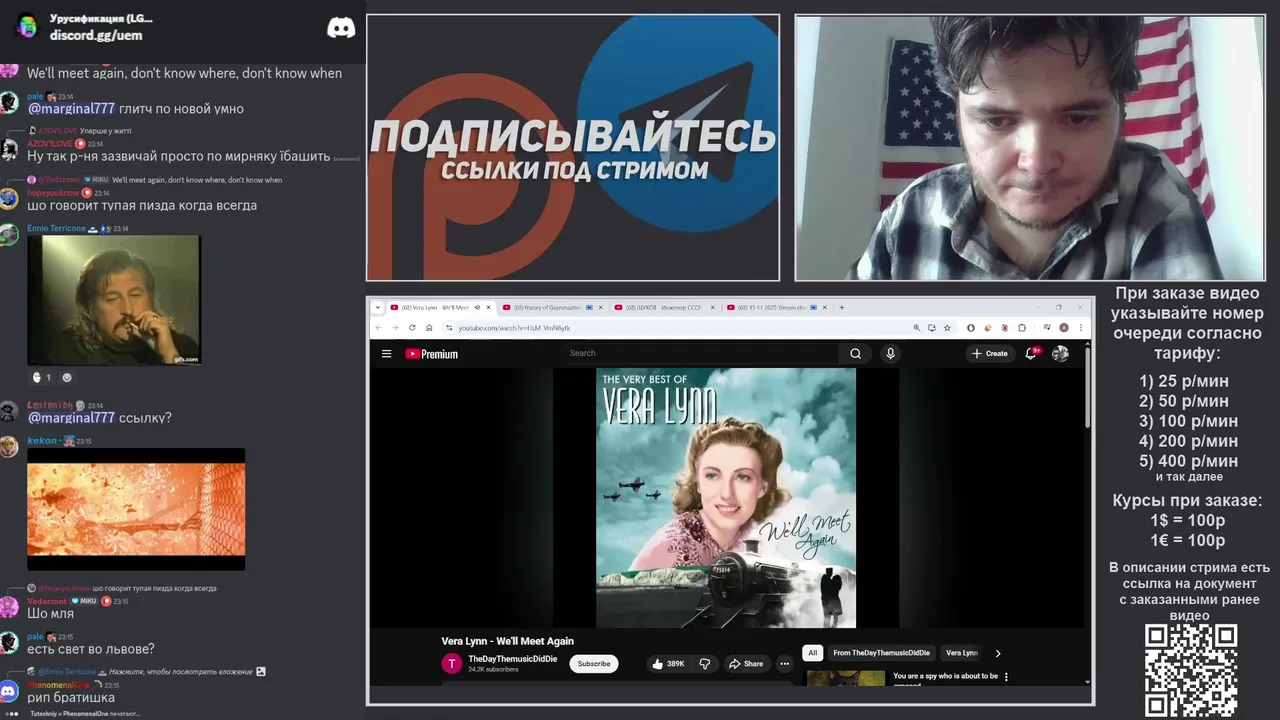Click the server avatar next to discord.gg/uem
Screen dimensions: 1280x720
tap(26, 26)
